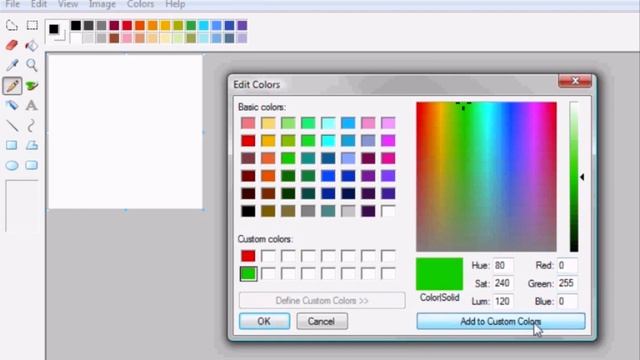
Task: Choose the Brush tool
Action: click(32, 85)
